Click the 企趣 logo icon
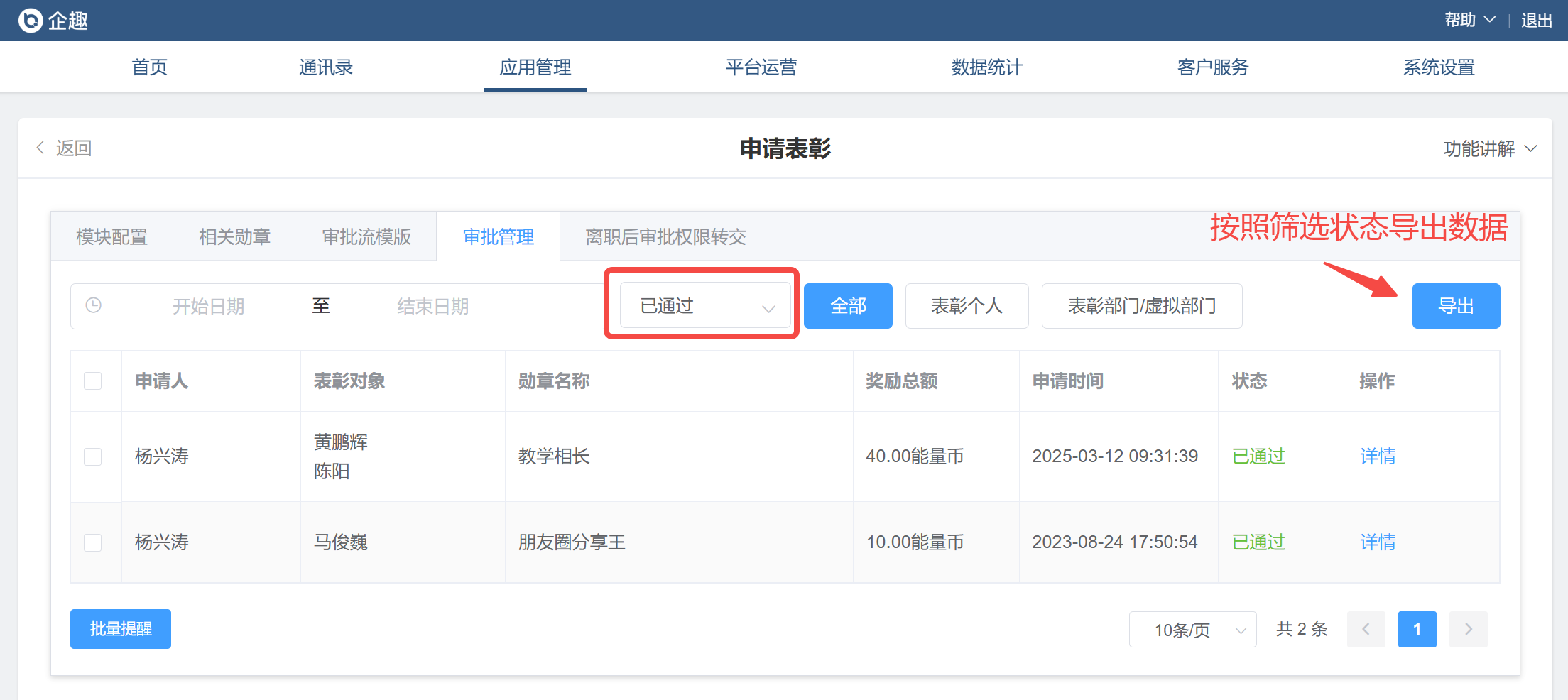 [31, 21]
